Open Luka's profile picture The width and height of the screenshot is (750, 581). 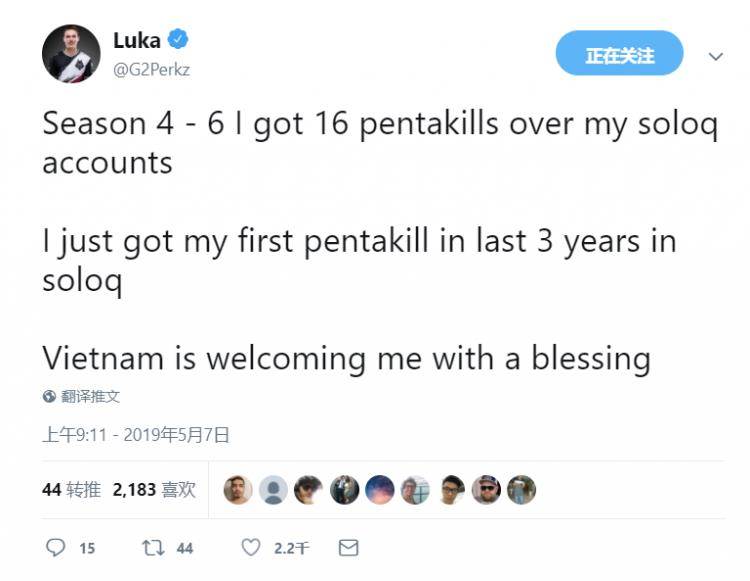coord(71,54)
